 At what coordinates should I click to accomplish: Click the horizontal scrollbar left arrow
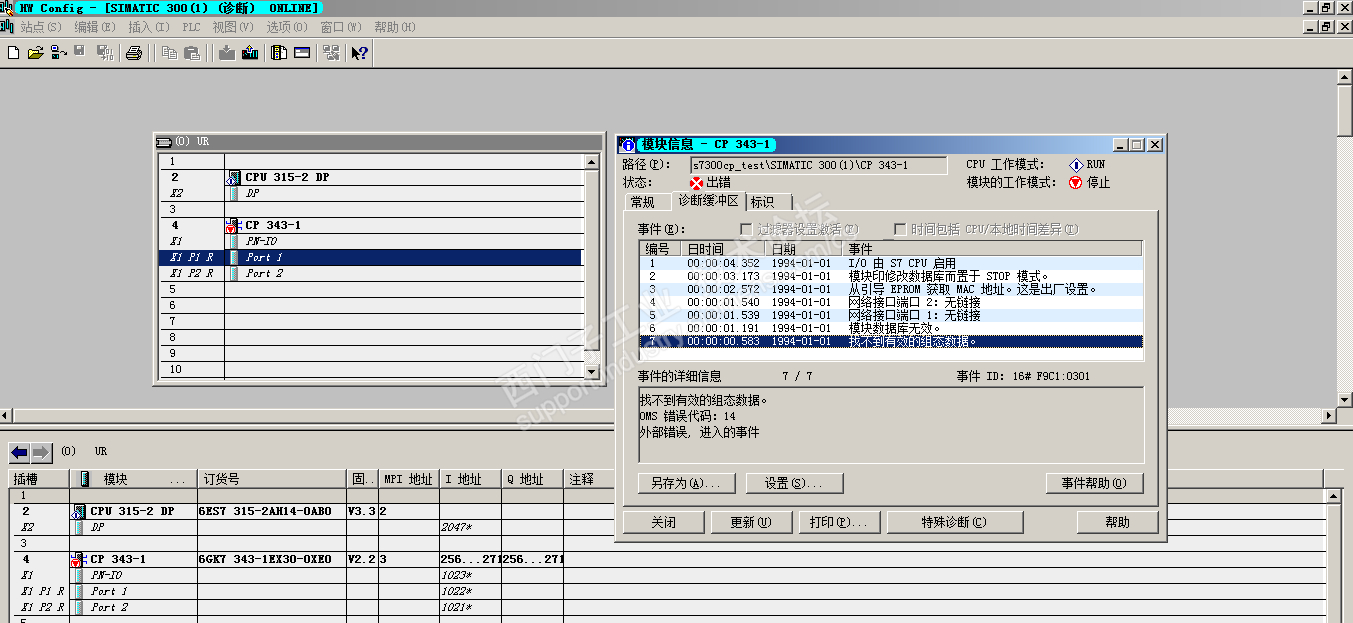click(6, 415)
